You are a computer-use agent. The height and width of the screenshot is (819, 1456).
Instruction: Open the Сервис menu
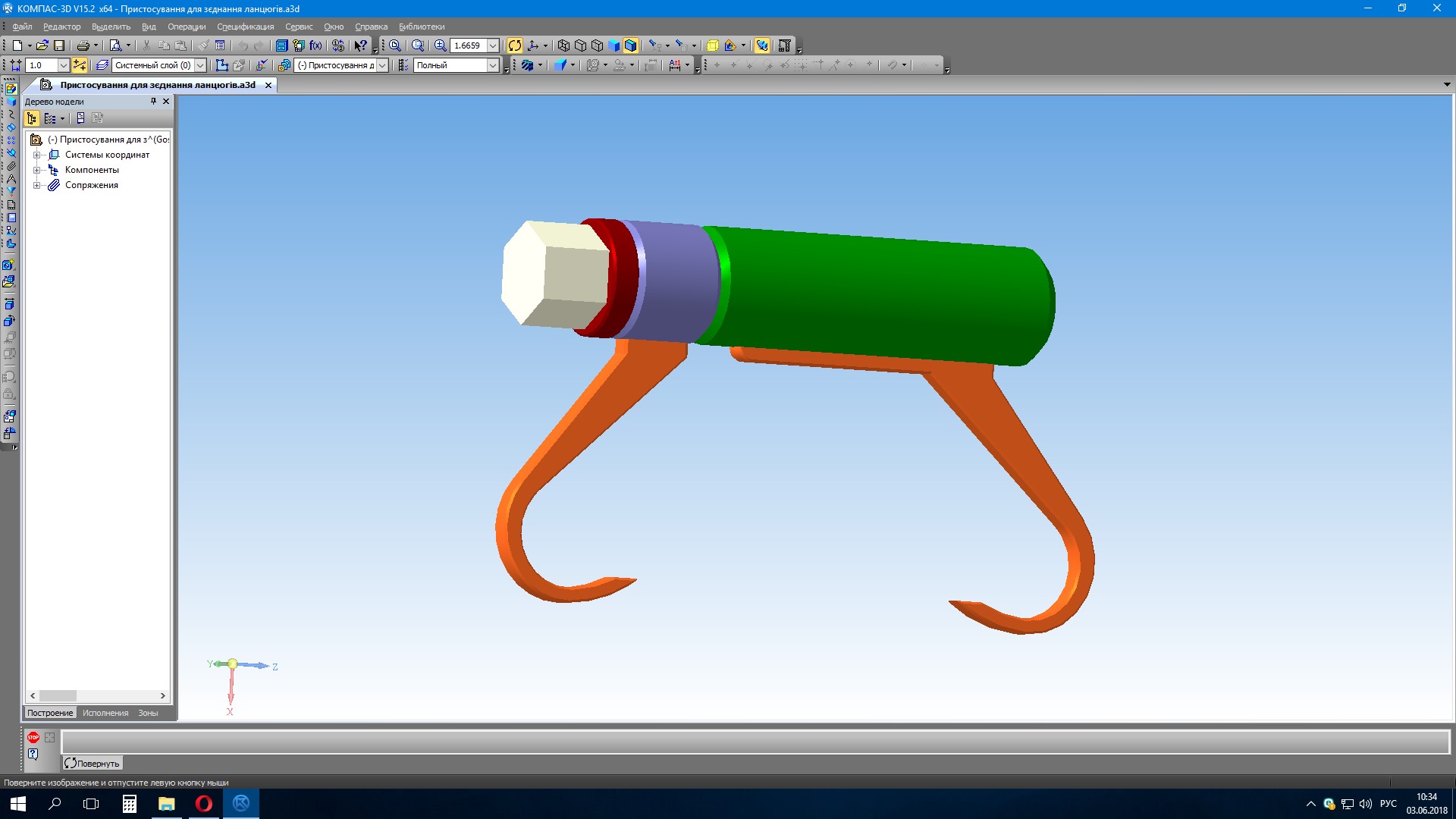click(299, 27)
